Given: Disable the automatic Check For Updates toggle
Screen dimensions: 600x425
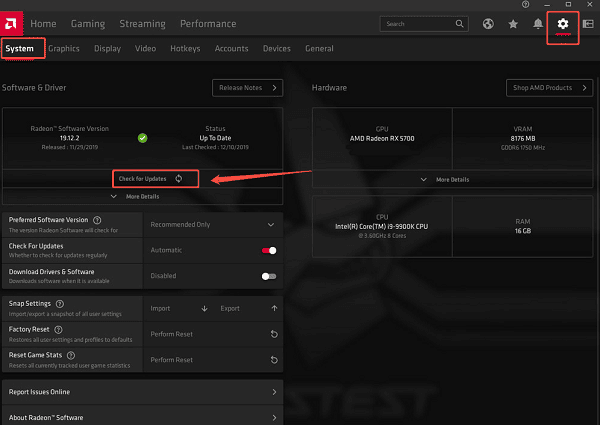Looking at the screenshot, I should click(268, 250).
